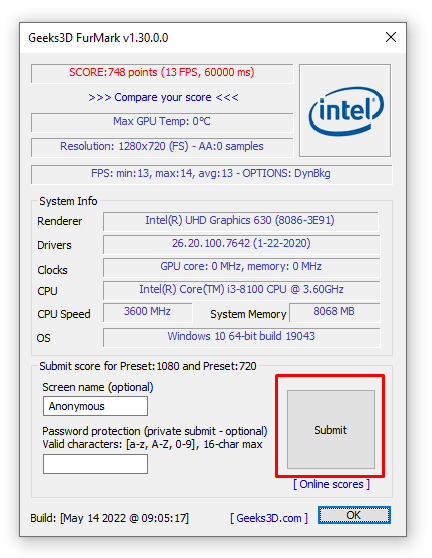Confirm with the OK button
Screen dimensions: 432x558
coord(354,515)
